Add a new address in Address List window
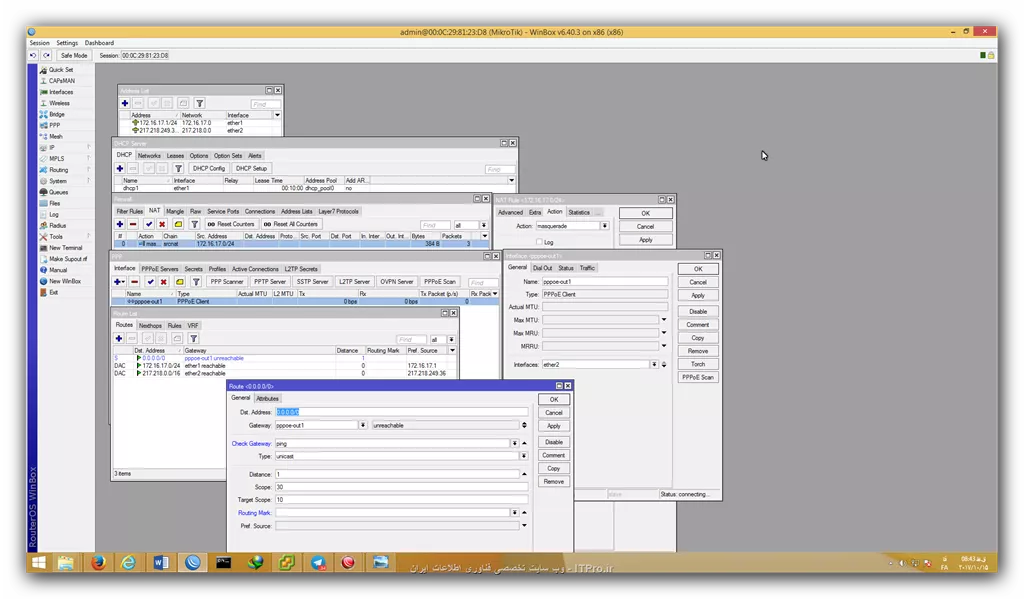This screenshot has width=1024, height=599. 125,103
